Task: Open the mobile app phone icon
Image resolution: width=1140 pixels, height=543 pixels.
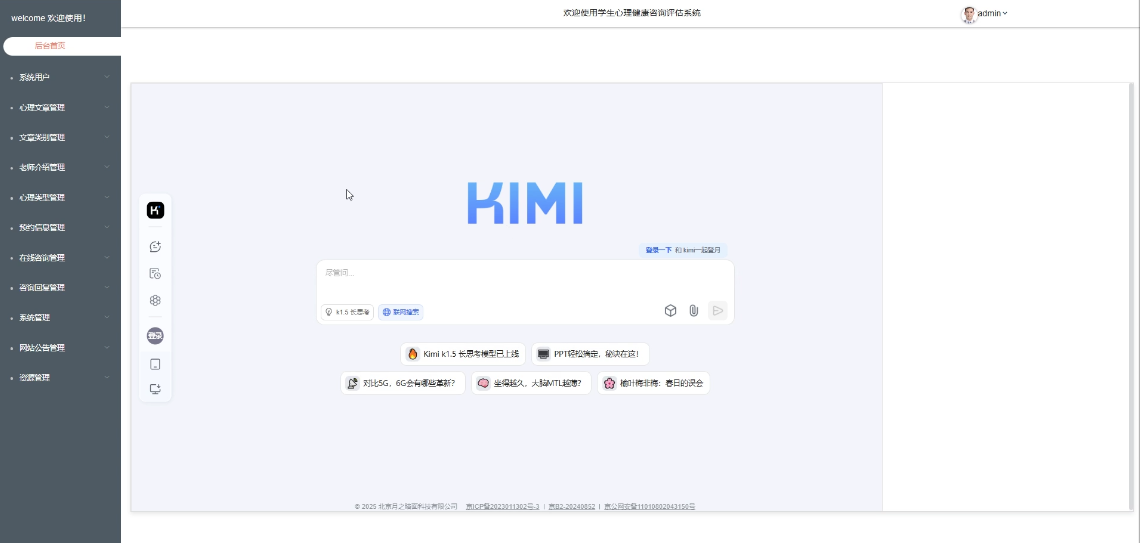Action: tap(155, 364)
